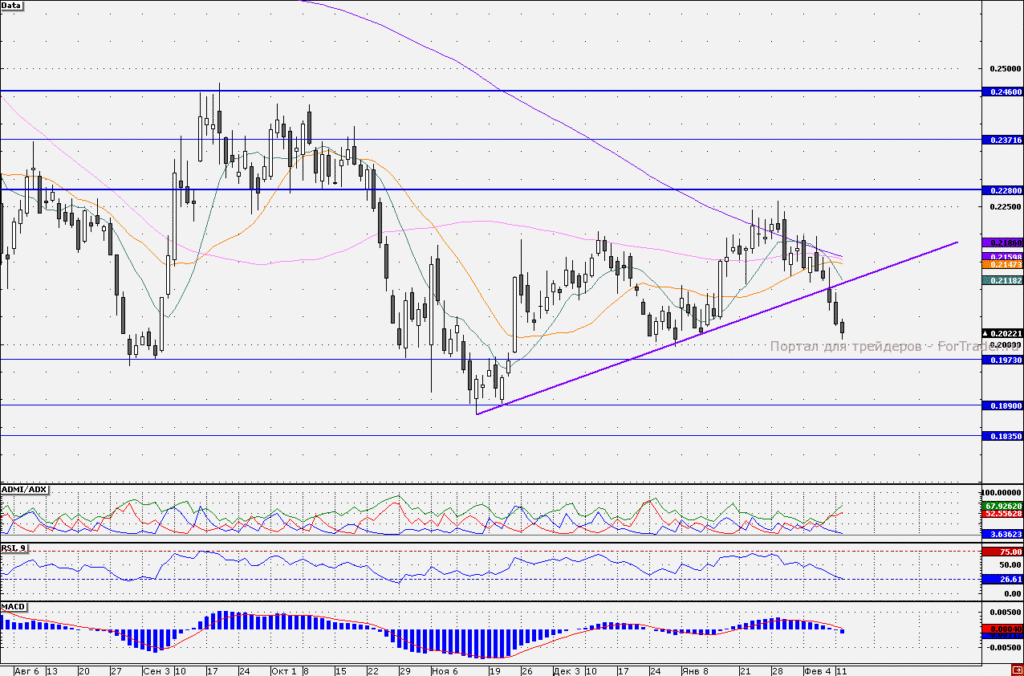Click the 0.18900 support level tag
Screen dimensions: 1024x676
pos(1002,406)
